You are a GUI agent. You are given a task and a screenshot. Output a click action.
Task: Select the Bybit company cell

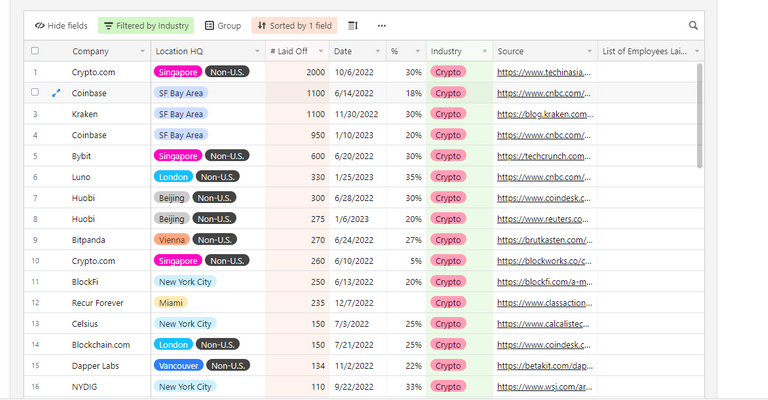[x=107, y=156]
